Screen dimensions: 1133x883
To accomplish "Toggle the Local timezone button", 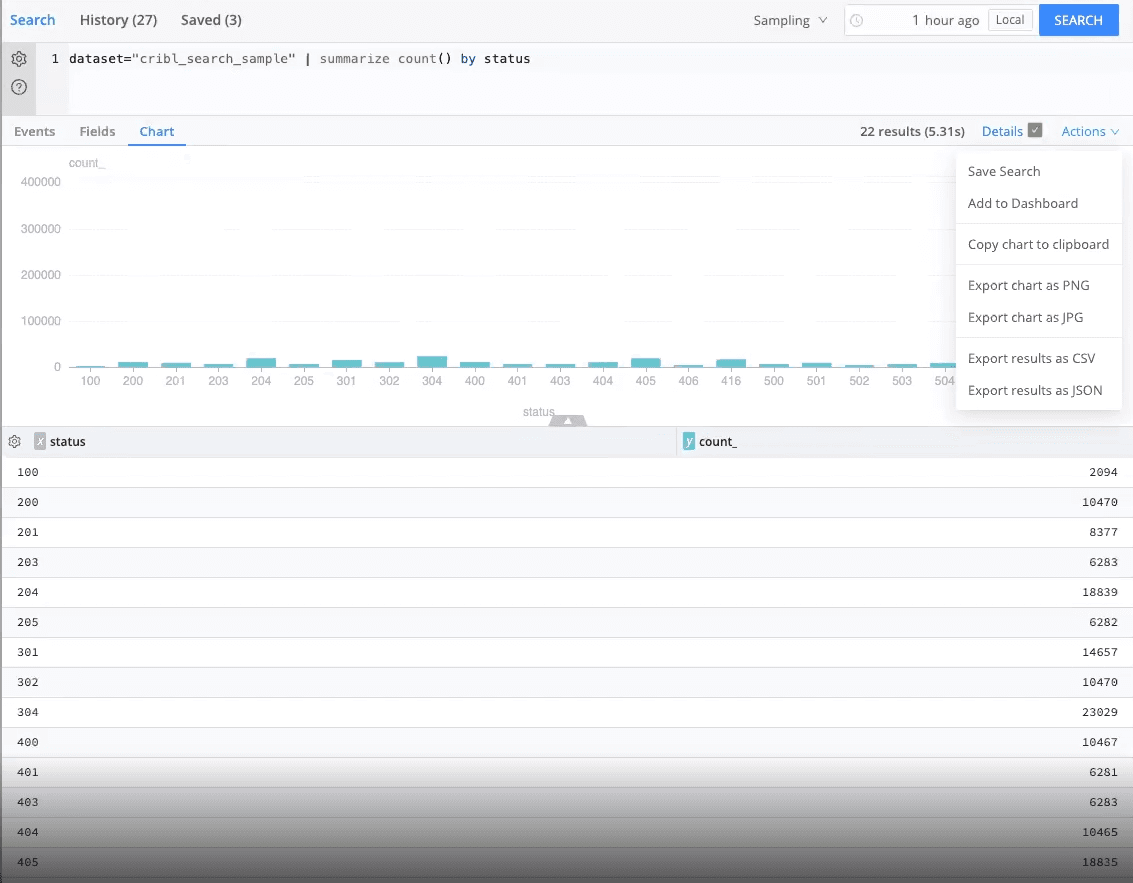I will [x=1009, y=20].
